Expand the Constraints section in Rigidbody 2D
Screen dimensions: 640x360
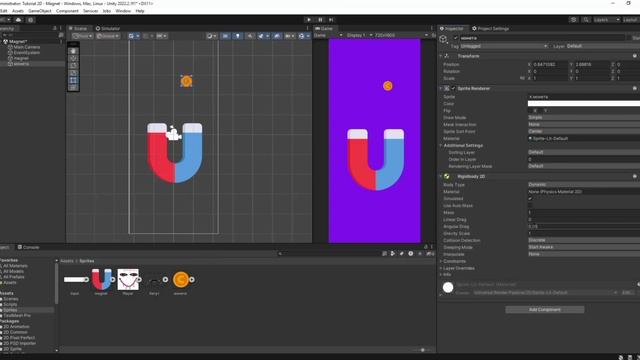[x=441, y=261]
